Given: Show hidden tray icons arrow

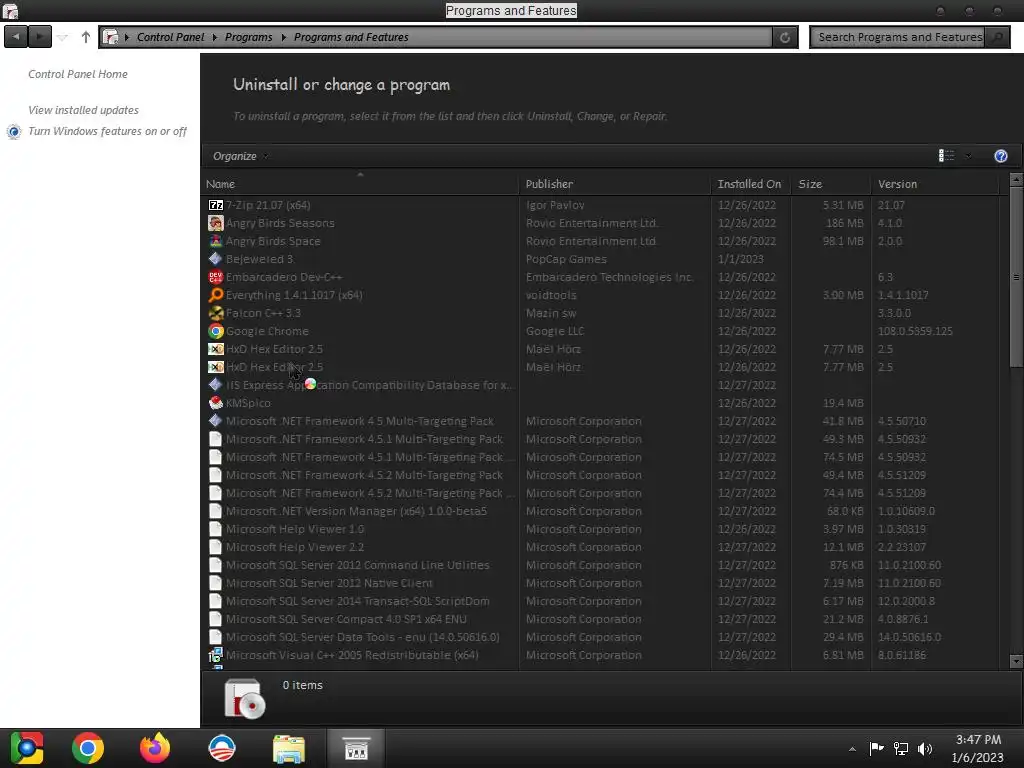Looking at the screenshot, I should pyautogui.click(x=852, y=749).
